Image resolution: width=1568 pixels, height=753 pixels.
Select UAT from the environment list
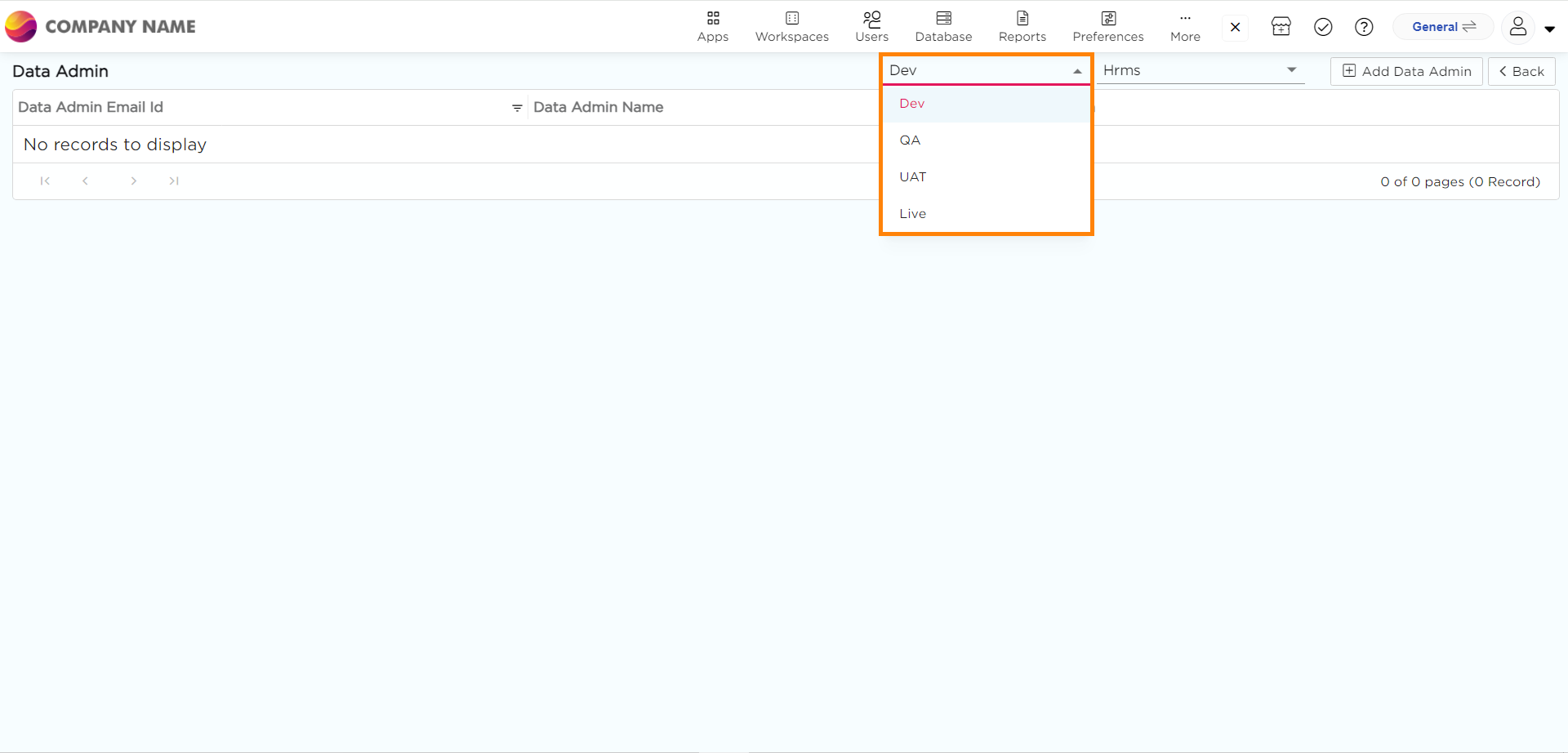coord(912,177)
